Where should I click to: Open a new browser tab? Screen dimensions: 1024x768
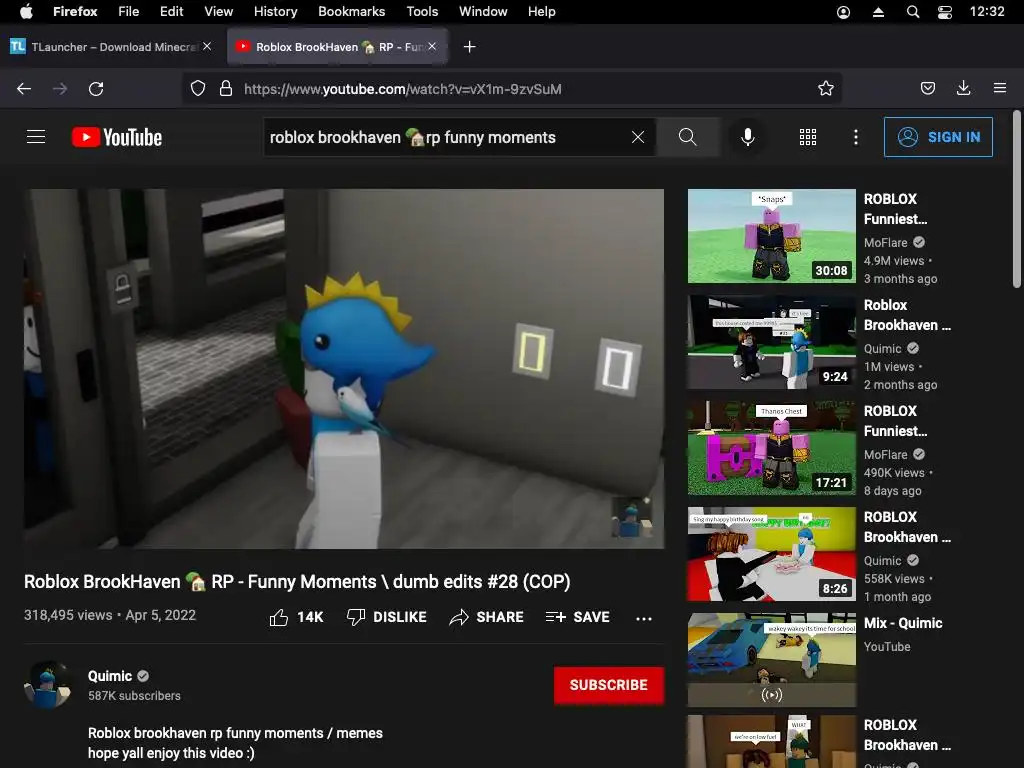click(469, 46)
